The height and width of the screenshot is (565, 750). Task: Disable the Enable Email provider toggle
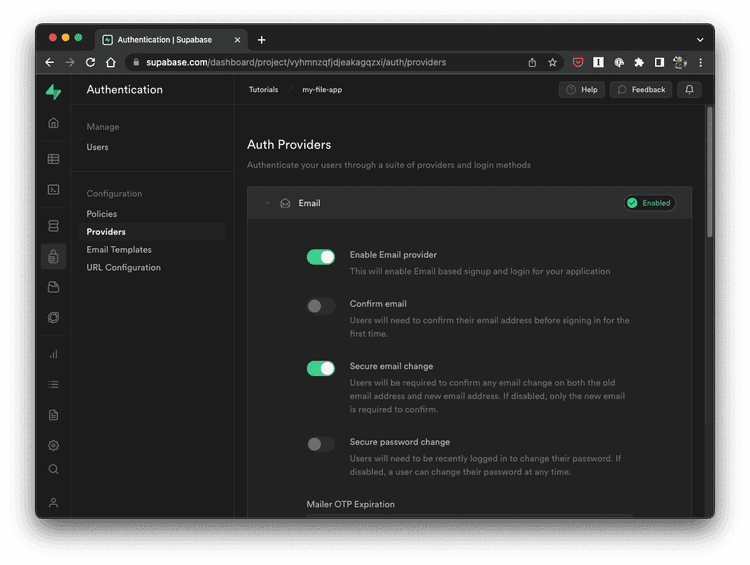click(x=320, y=258)
